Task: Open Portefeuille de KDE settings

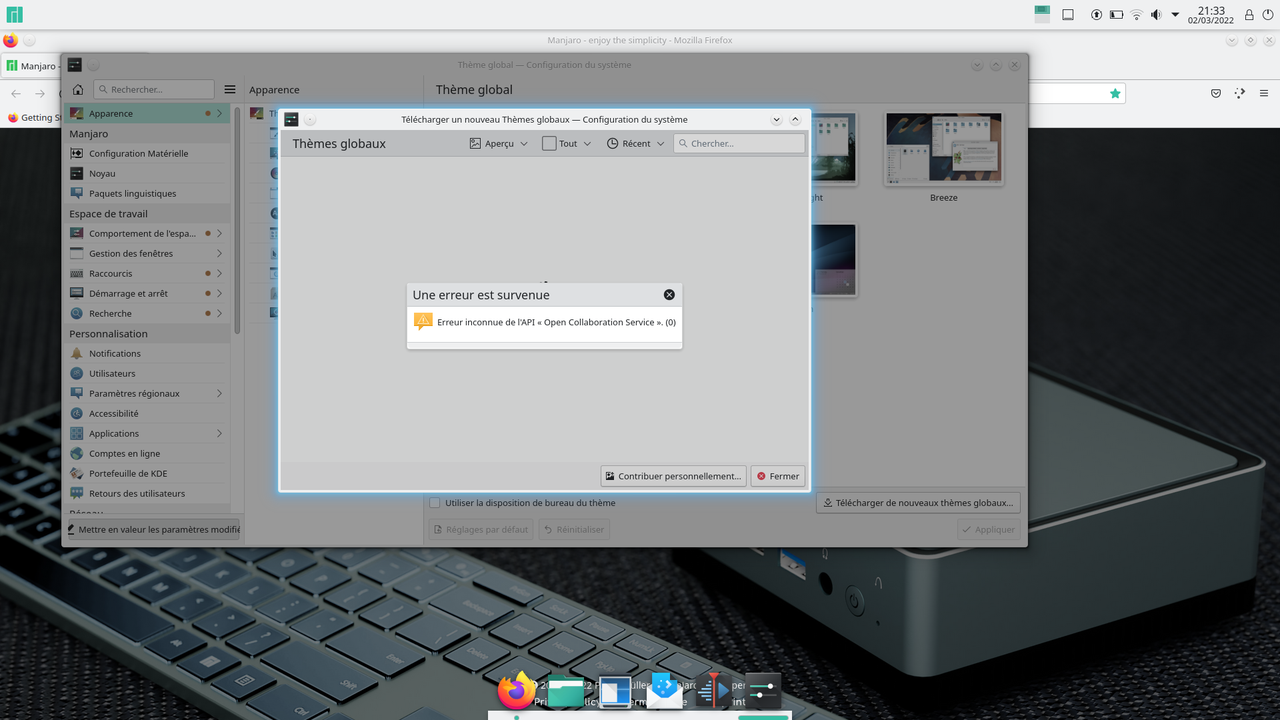Action: (x=147, y=473)
